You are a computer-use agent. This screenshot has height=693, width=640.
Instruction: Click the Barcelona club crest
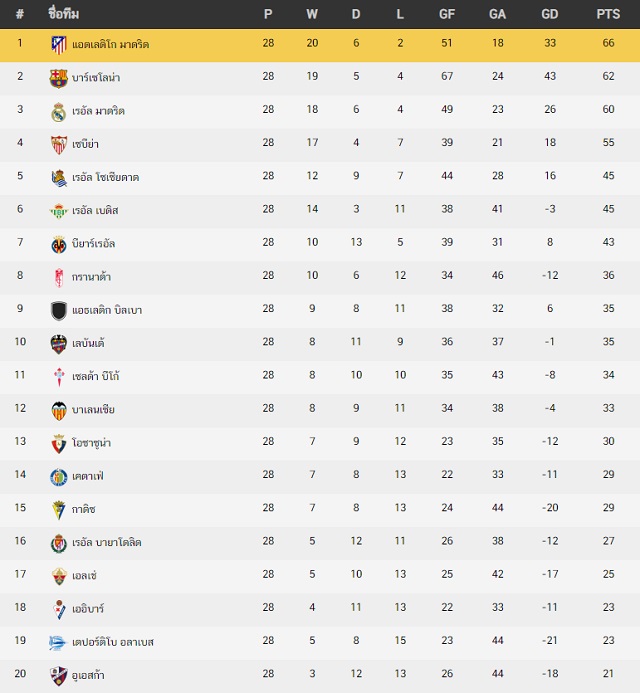59,78
